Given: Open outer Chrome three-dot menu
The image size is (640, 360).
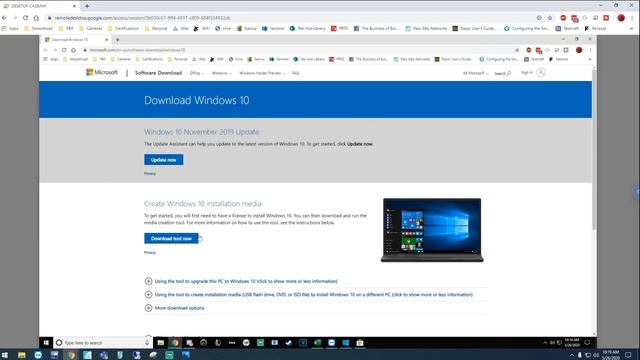Looking at the screenshot, I should pos(632,18).
